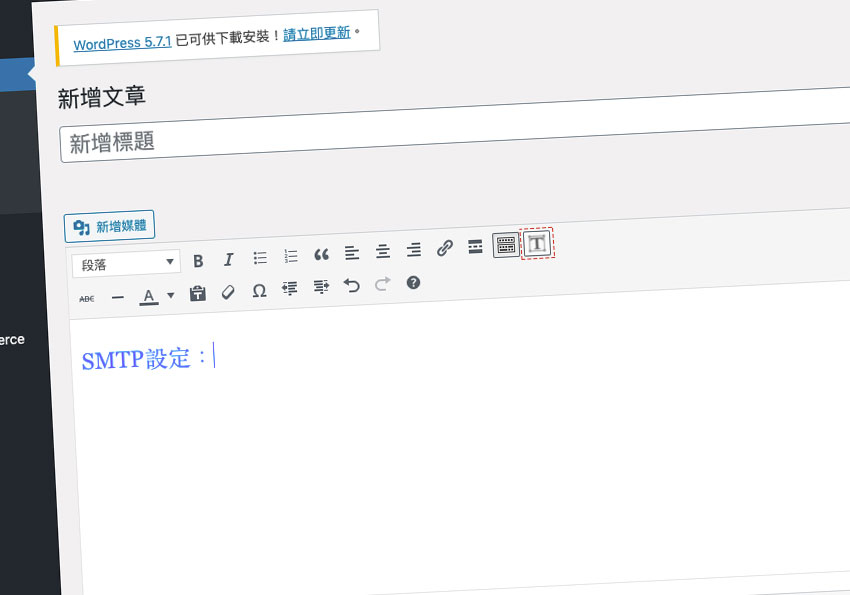Open keyboard shortcuts help

click(413, 282)
